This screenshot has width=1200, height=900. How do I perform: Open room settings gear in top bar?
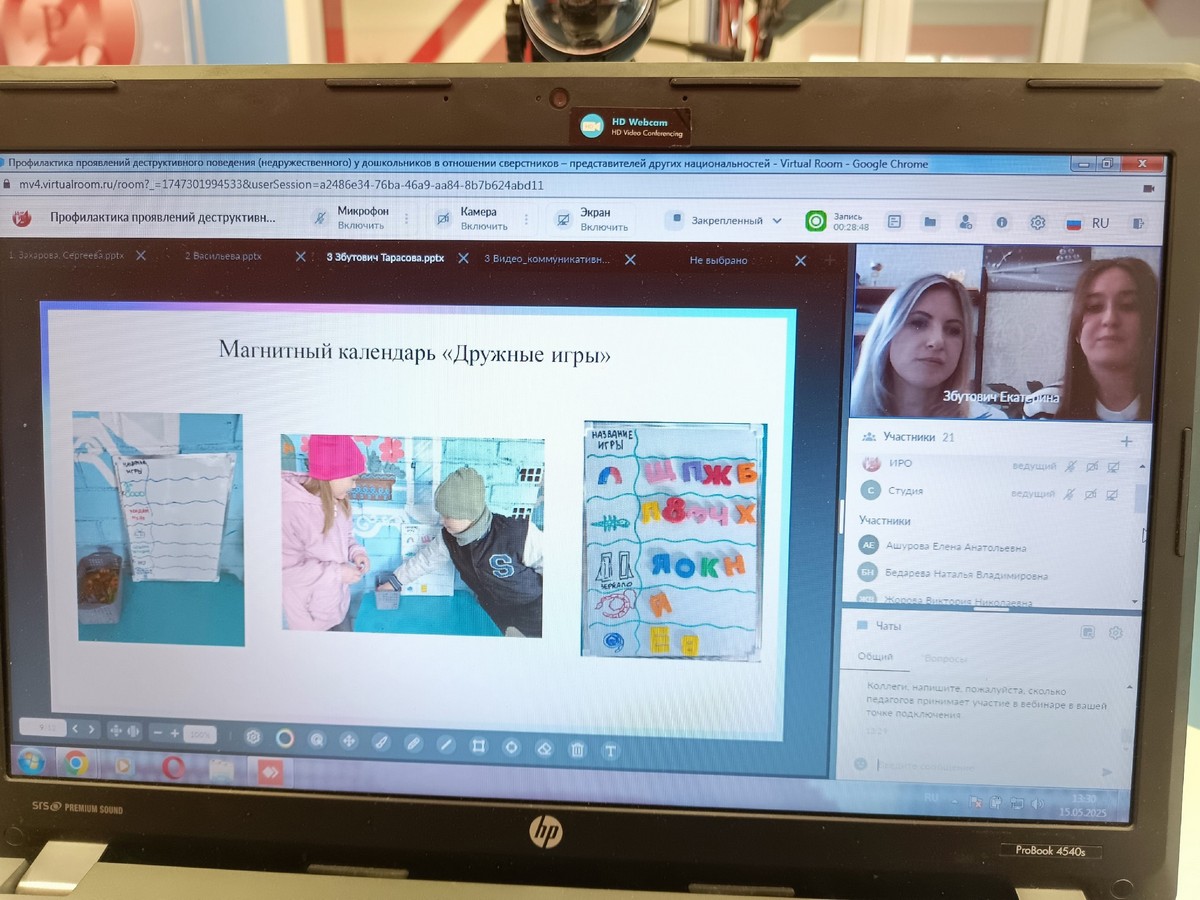point(1038,223)
